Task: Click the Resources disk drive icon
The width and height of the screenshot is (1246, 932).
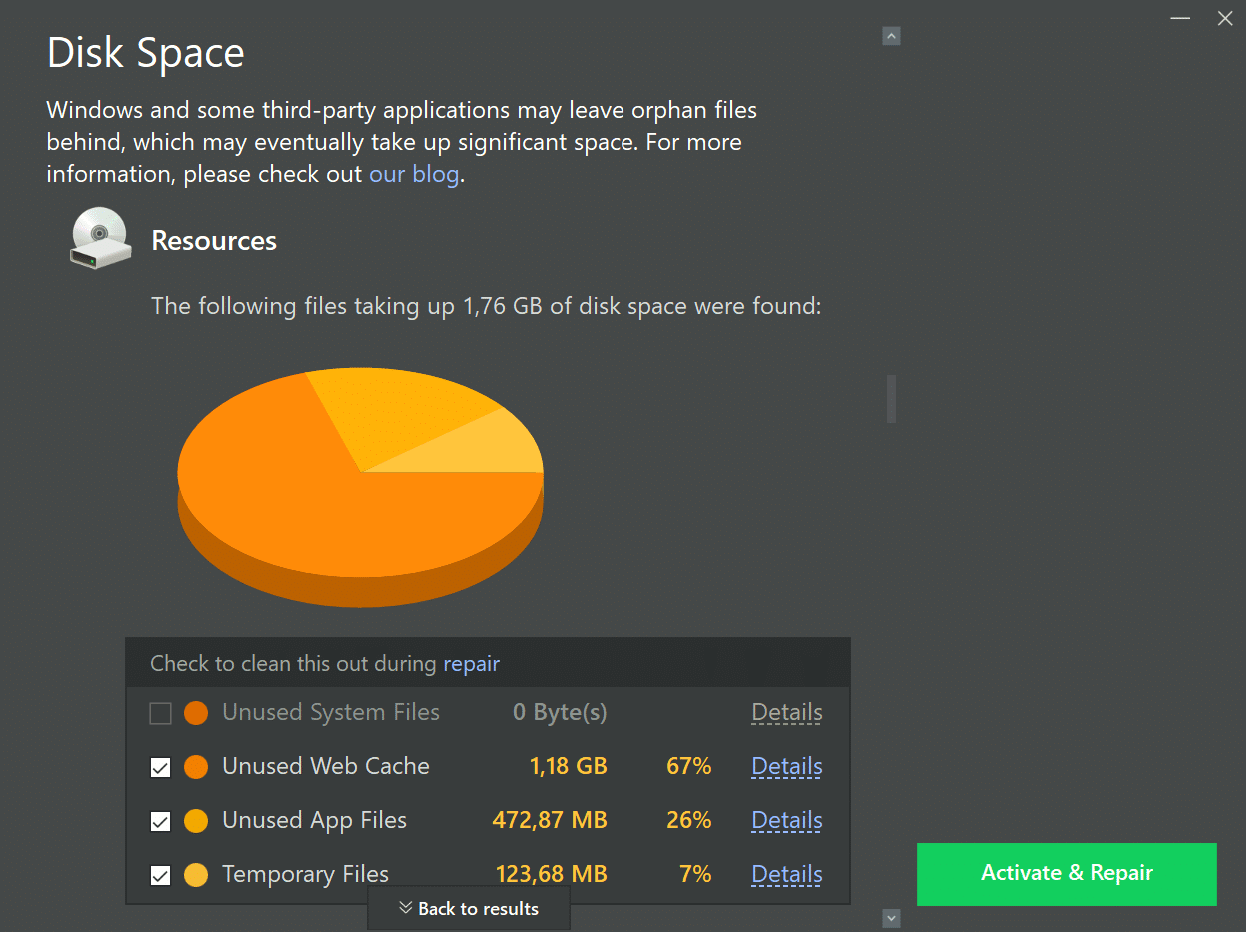Action: (100, 238)
